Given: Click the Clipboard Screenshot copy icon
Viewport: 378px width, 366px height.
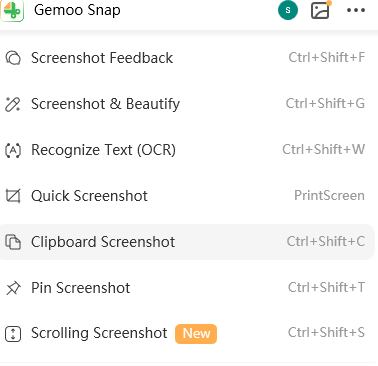Looking at the screenshot, I should (13, 242).
